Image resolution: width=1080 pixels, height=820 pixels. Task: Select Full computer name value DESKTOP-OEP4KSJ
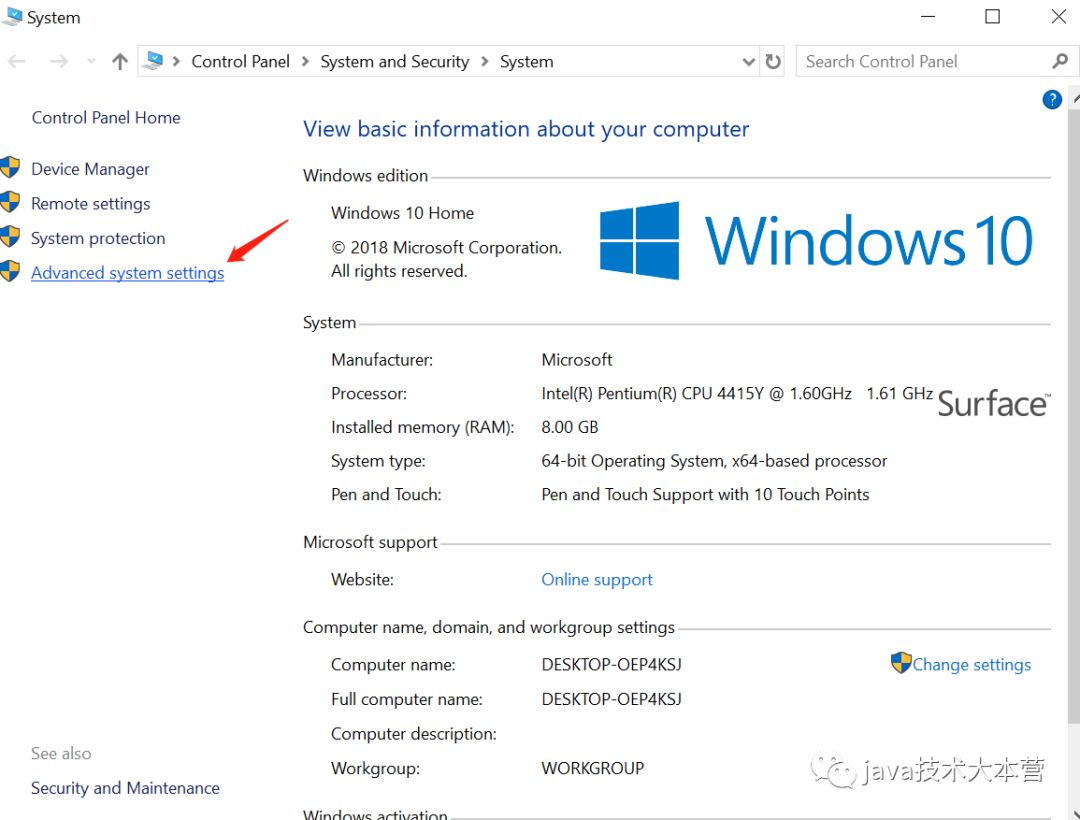pos(612,700)
